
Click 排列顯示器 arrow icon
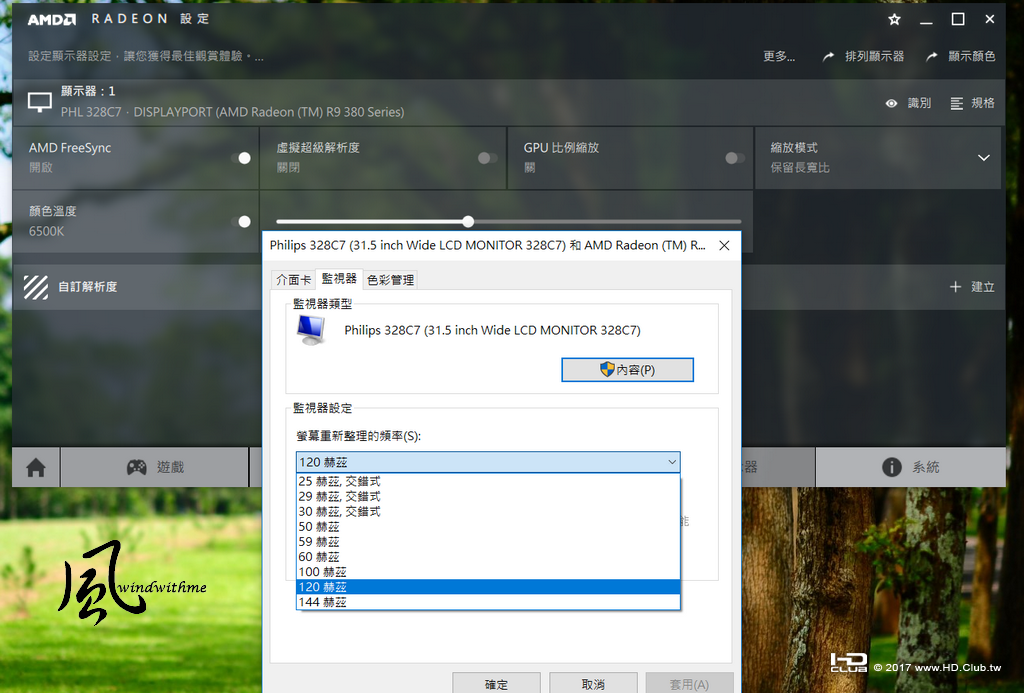828,57
